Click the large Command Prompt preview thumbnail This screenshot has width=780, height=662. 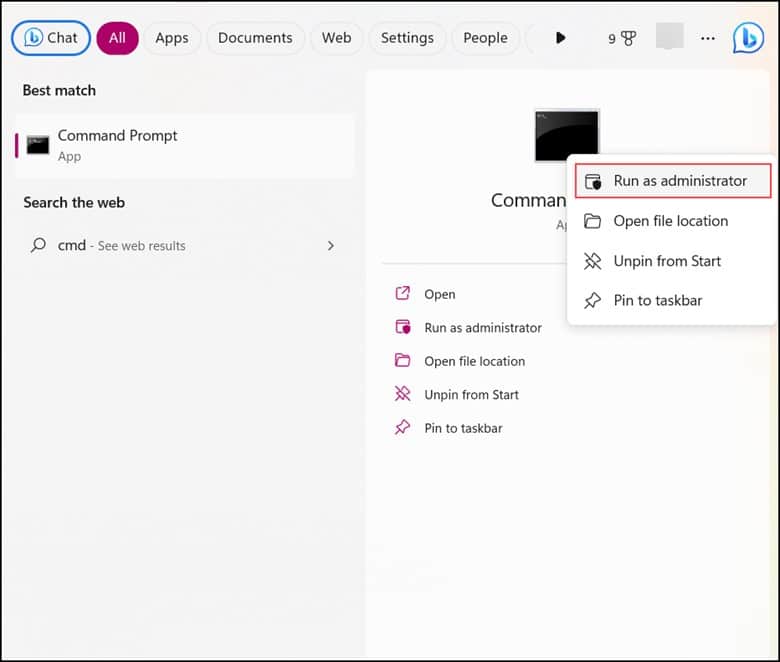pyautogui.click(x=567, y=135)
